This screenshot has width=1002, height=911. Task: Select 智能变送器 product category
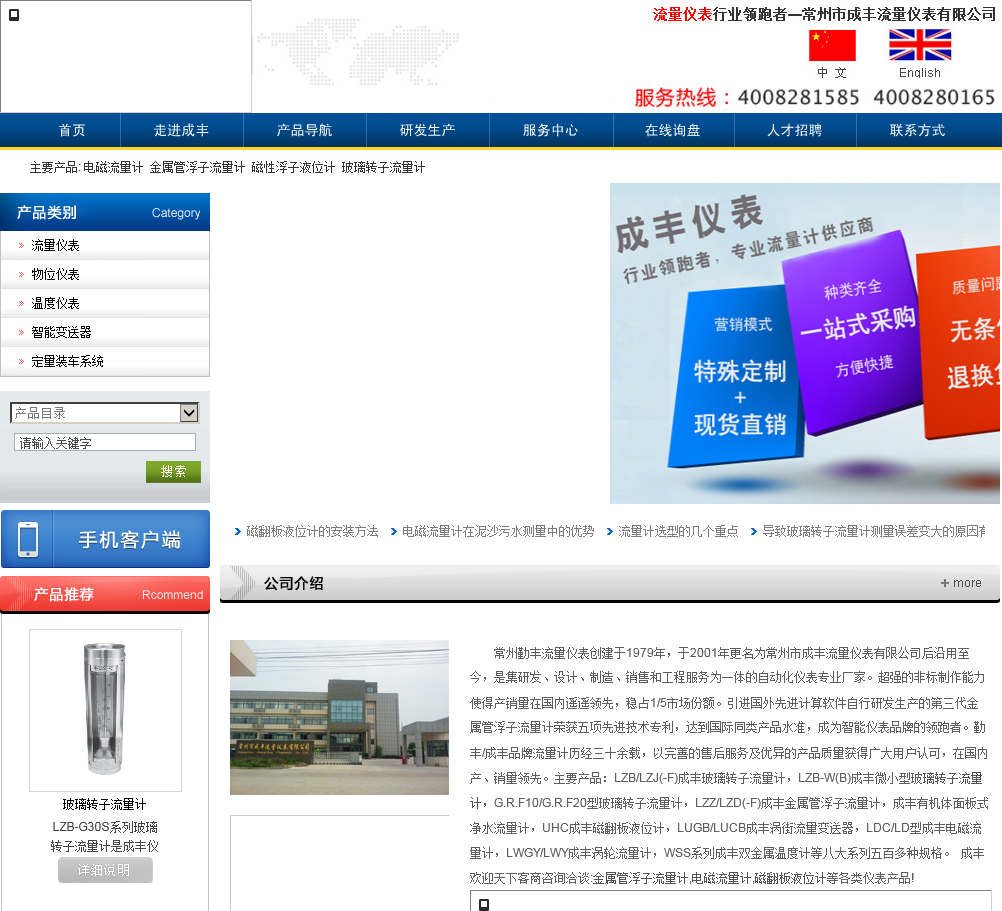click(61, 332)
